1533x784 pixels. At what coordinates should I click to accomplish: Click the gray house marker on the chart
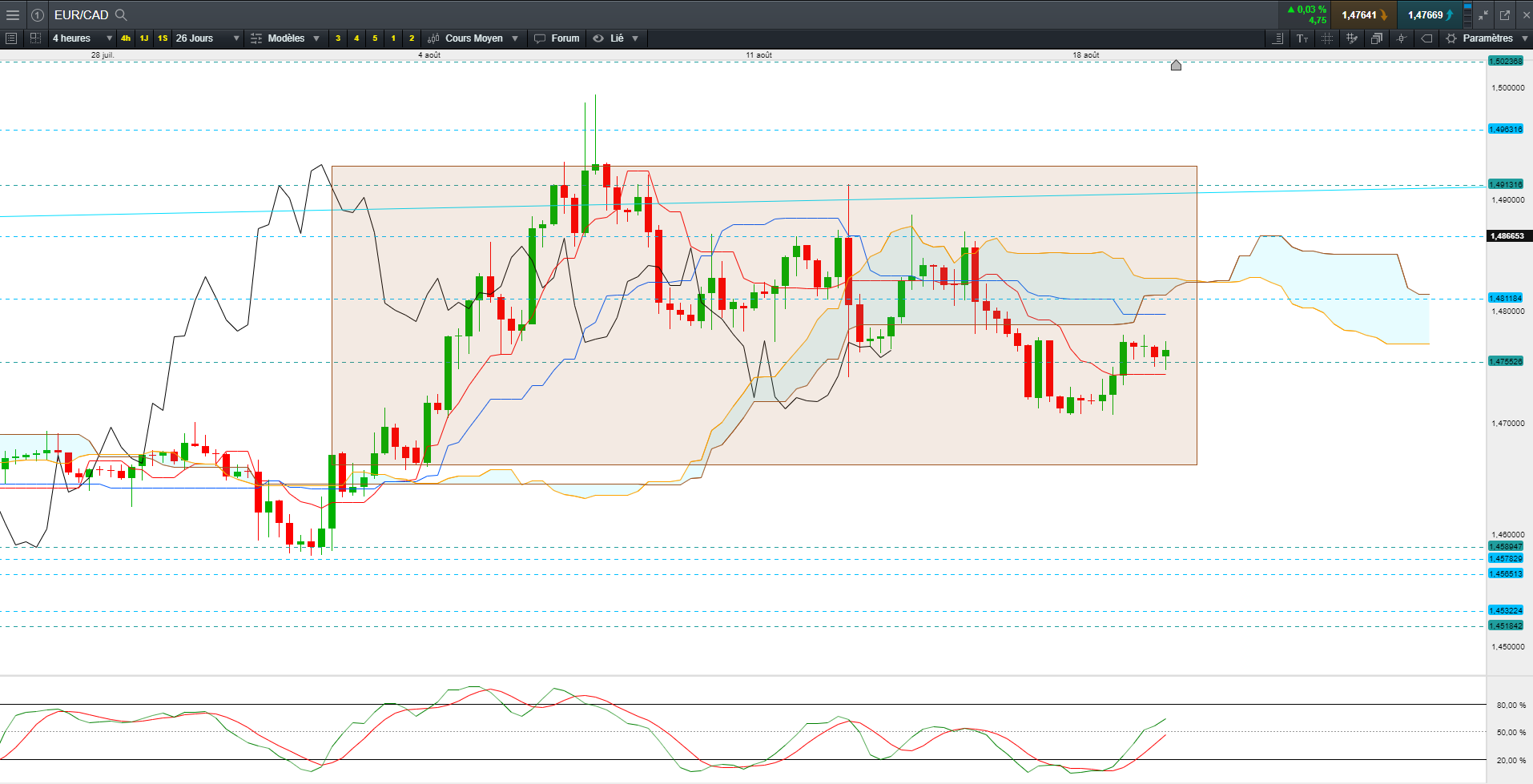pyautogui.click(x=1176, y=65)
